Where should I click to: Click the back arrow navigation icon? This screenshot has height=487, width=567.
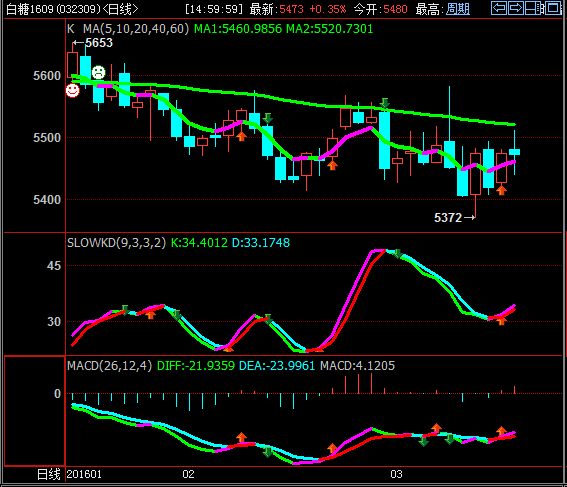tap(499, 8)
